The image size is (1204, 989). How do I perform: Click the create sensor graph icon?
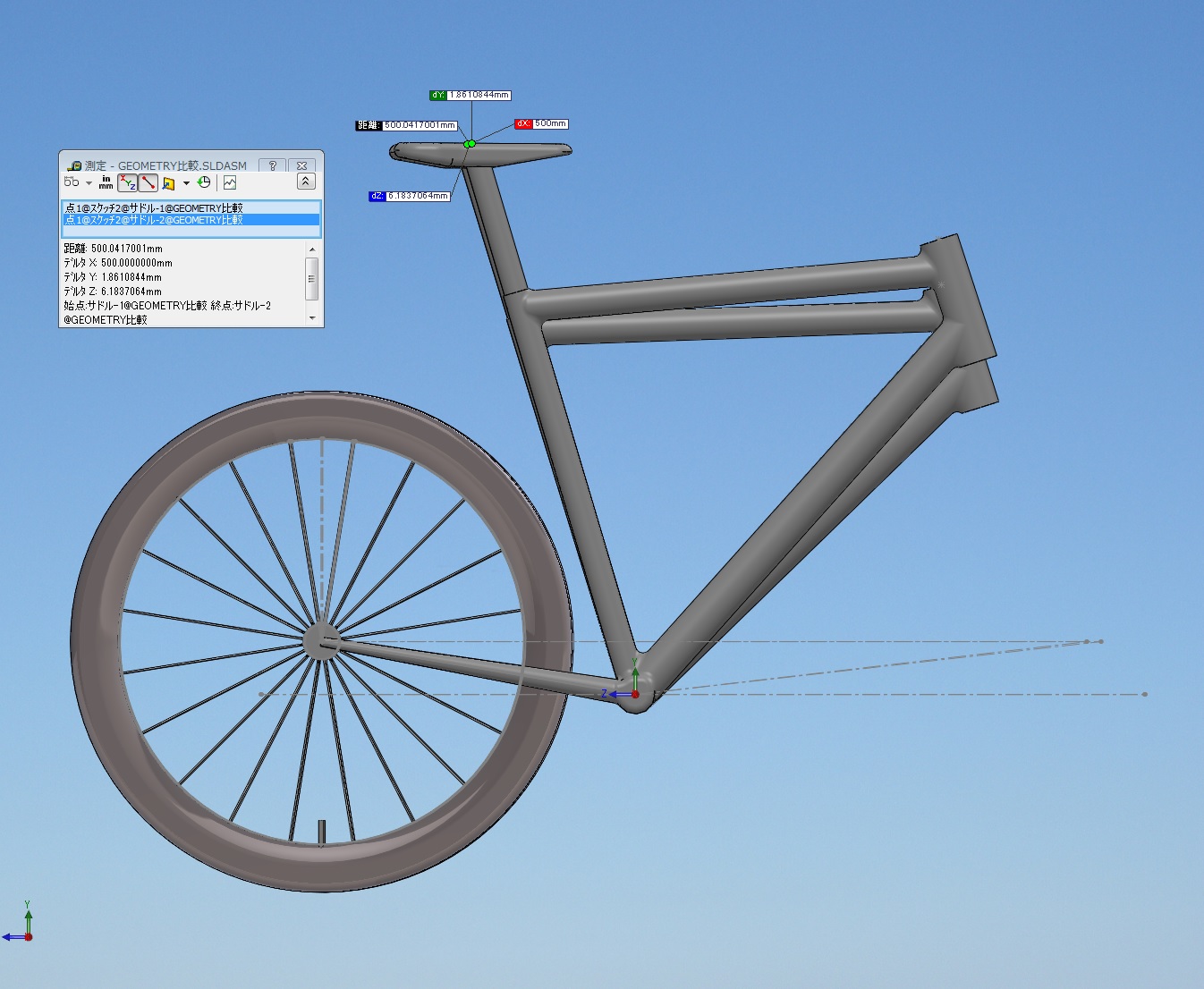pos(230,182)
